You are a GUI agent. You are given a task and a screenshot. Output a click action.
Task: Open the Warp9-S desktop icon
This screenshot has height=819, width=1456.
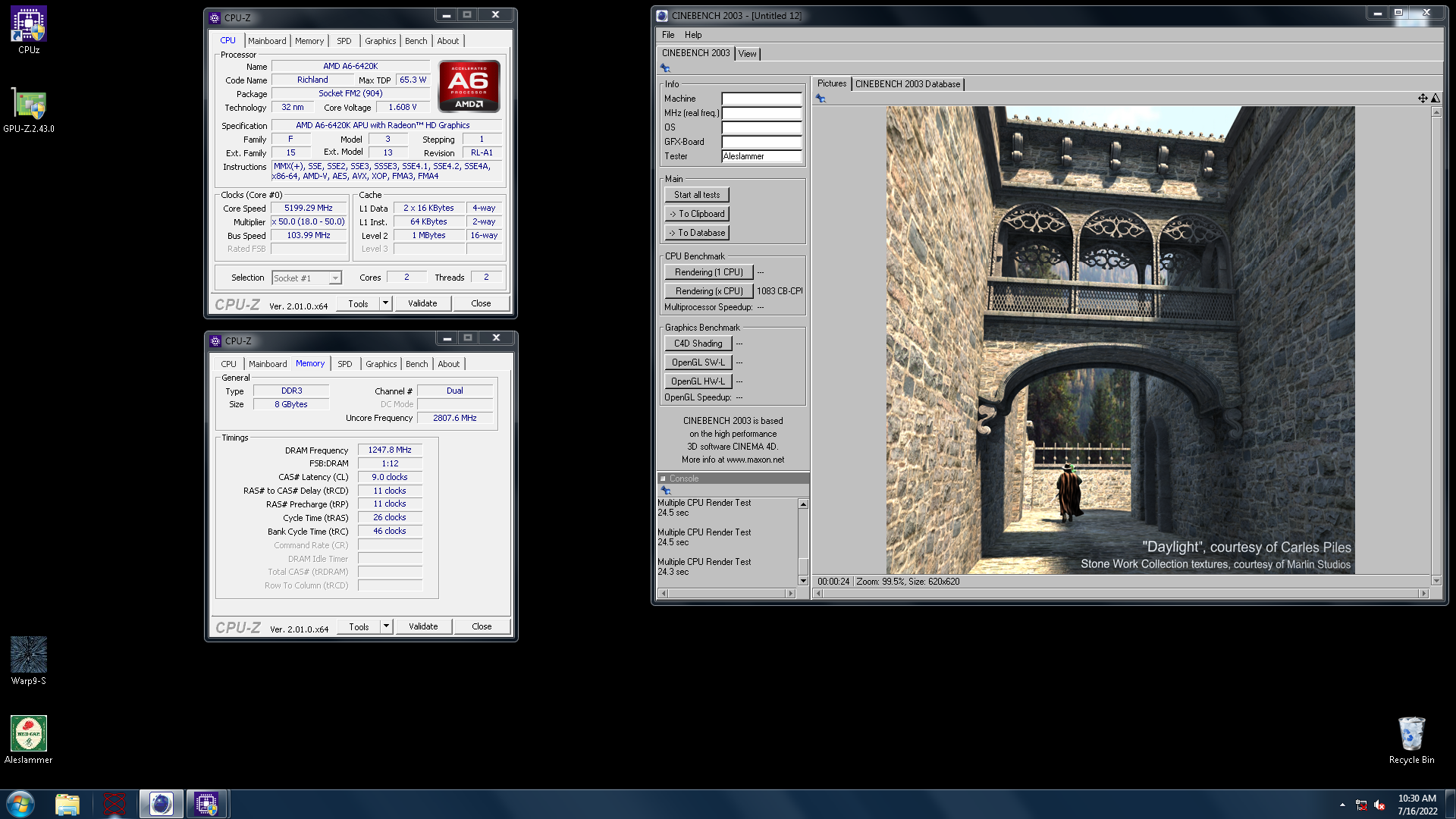click(29, 661)
